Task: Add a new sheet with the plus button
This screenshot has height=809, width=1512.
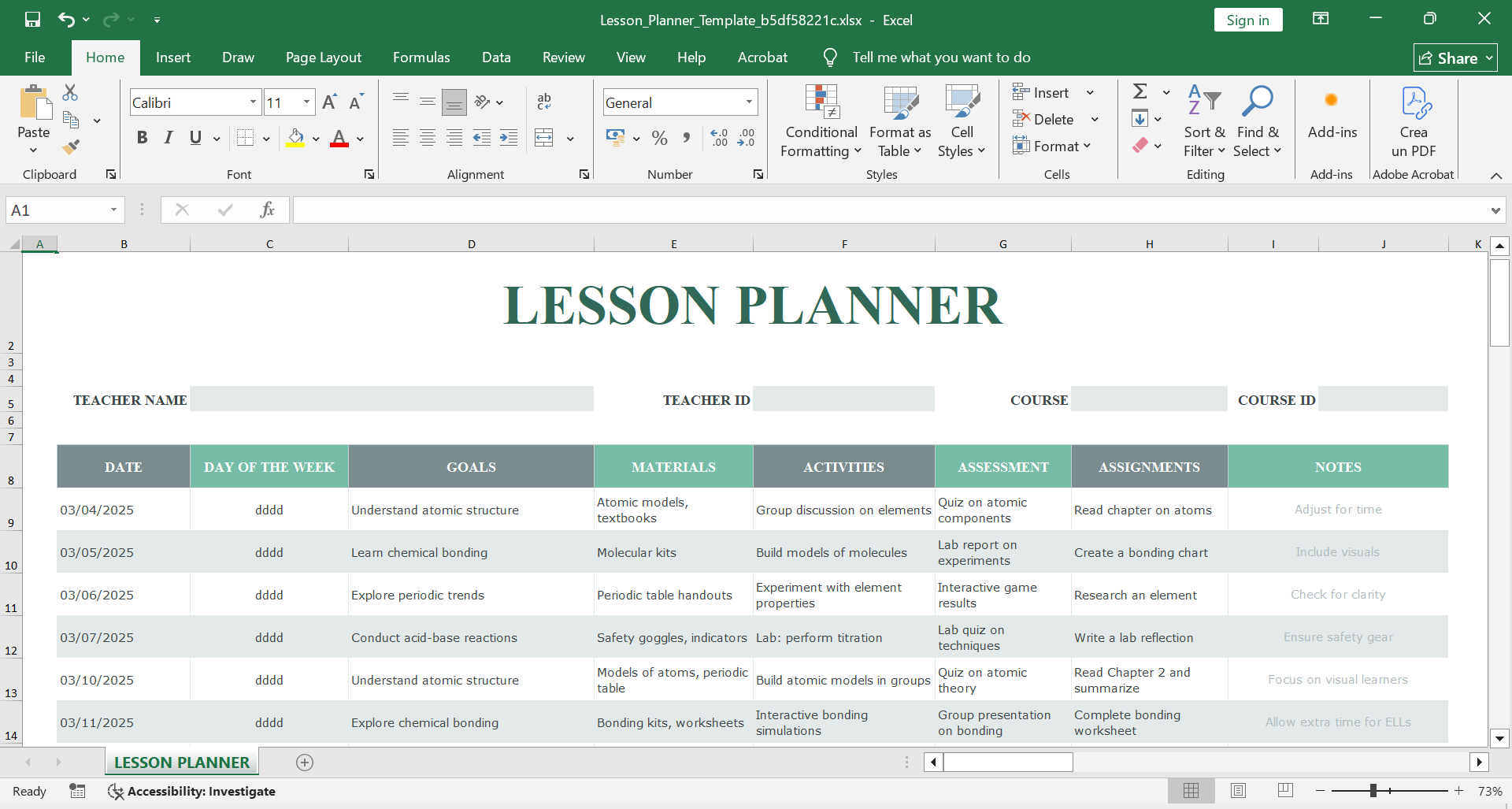Action: coord(305,763)
